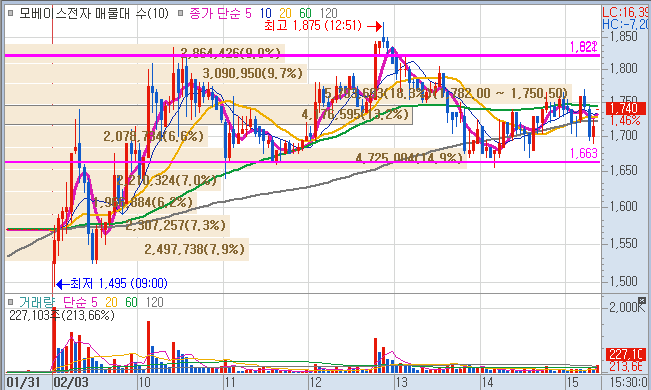Viewport: 651px width, 390px height.
Task: Click the 1,650 price axis label
Action: [x=623, y=170]
